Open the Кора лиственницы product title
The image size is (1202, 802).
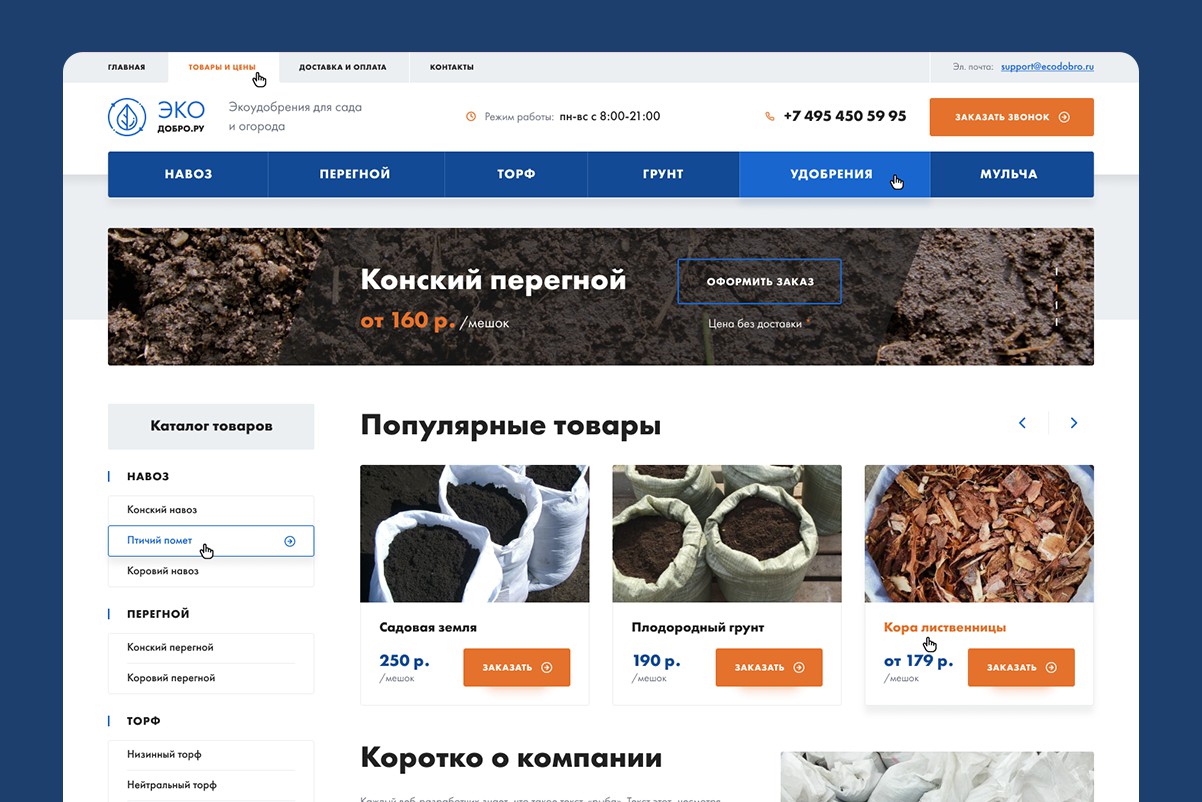point(945,628)
